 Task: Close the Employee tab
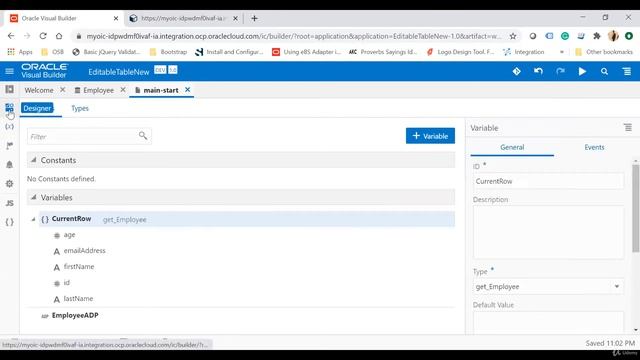[123, 89]
